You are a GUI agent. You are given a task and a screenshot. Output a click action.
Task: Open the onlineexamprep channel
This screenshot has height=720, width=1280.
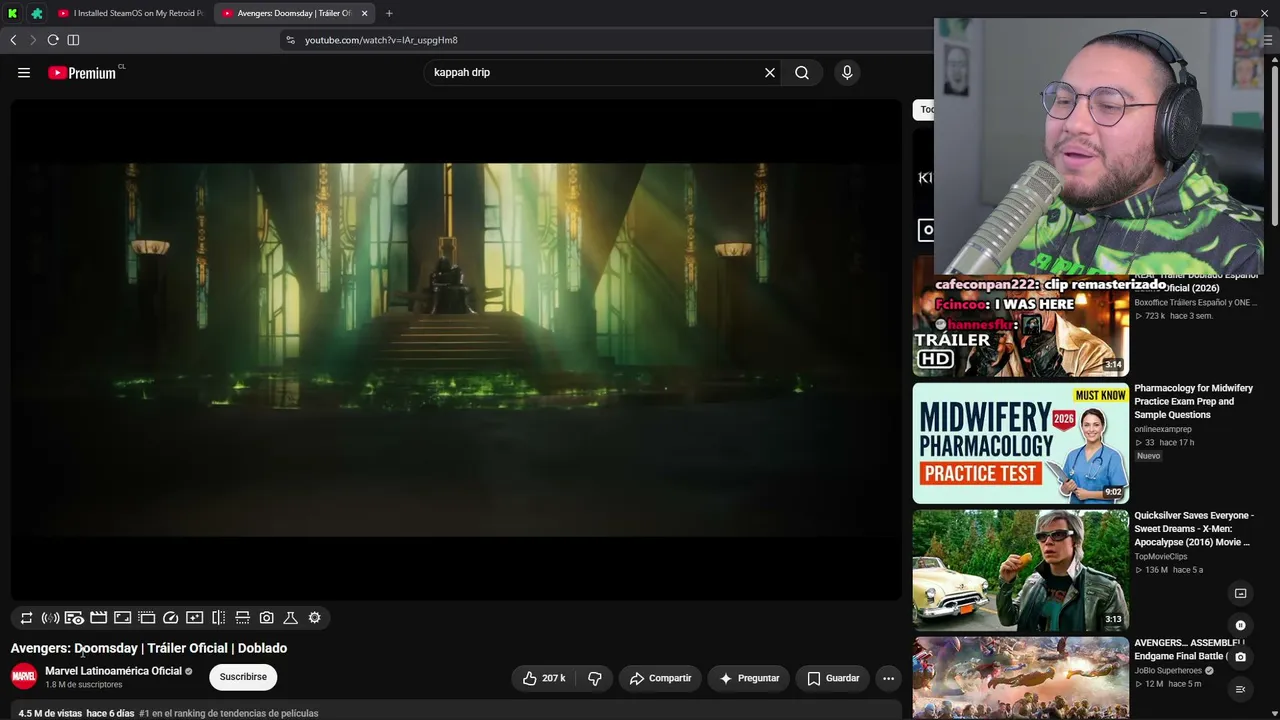click(x=1162, y=429)
